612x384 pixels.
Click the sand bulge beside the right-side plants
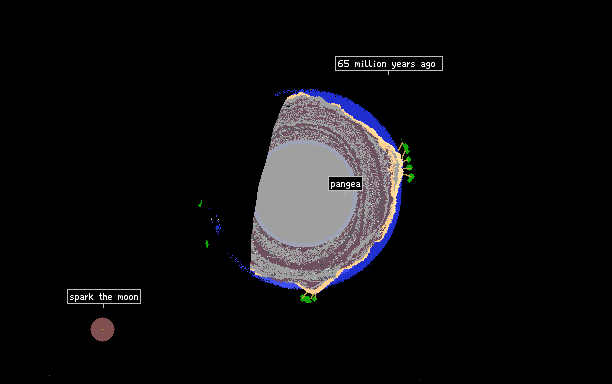[397, 164]
